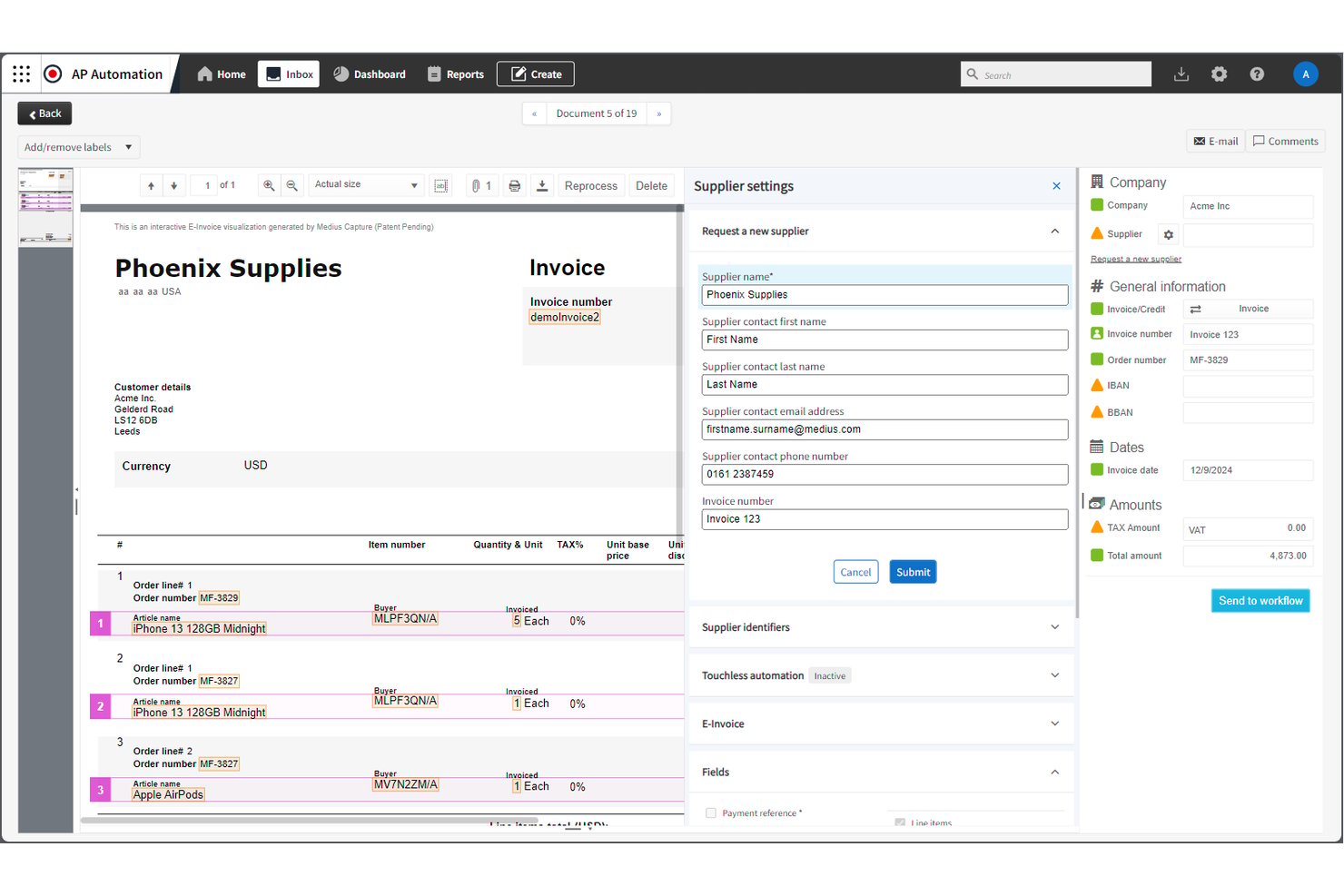Screen dimensions: 1344x896
Task: Click the Invoice number field in Supplier settings
Action: 885,519
